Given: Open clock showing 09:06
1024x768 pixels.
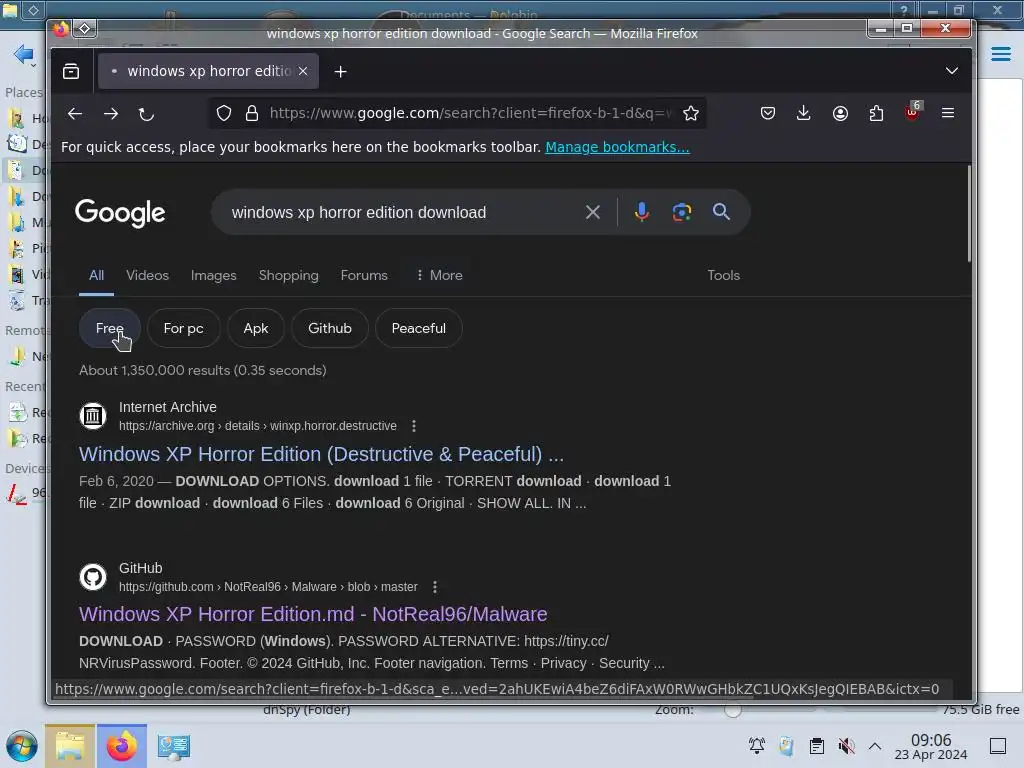Looking at the screenshot, I should pyautogui.click(x=931, y=746).
